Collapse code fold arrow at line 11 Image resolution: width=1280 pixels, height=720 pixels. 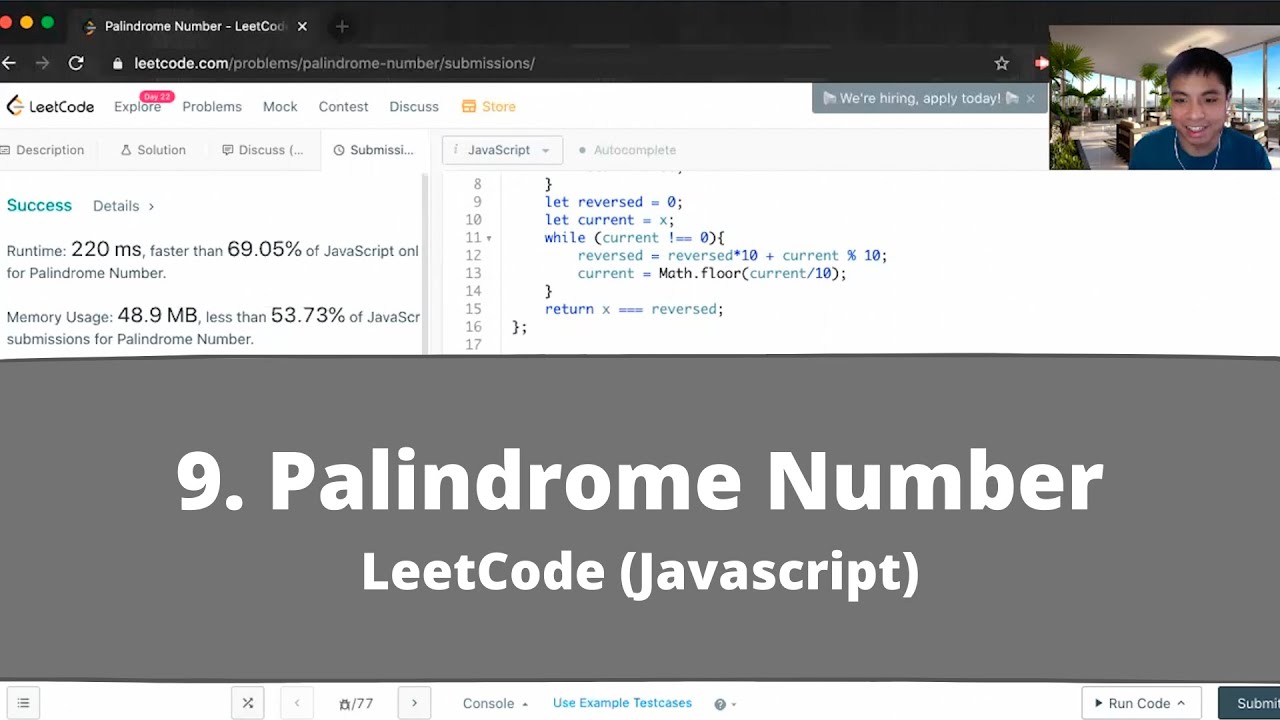(489, 238)
